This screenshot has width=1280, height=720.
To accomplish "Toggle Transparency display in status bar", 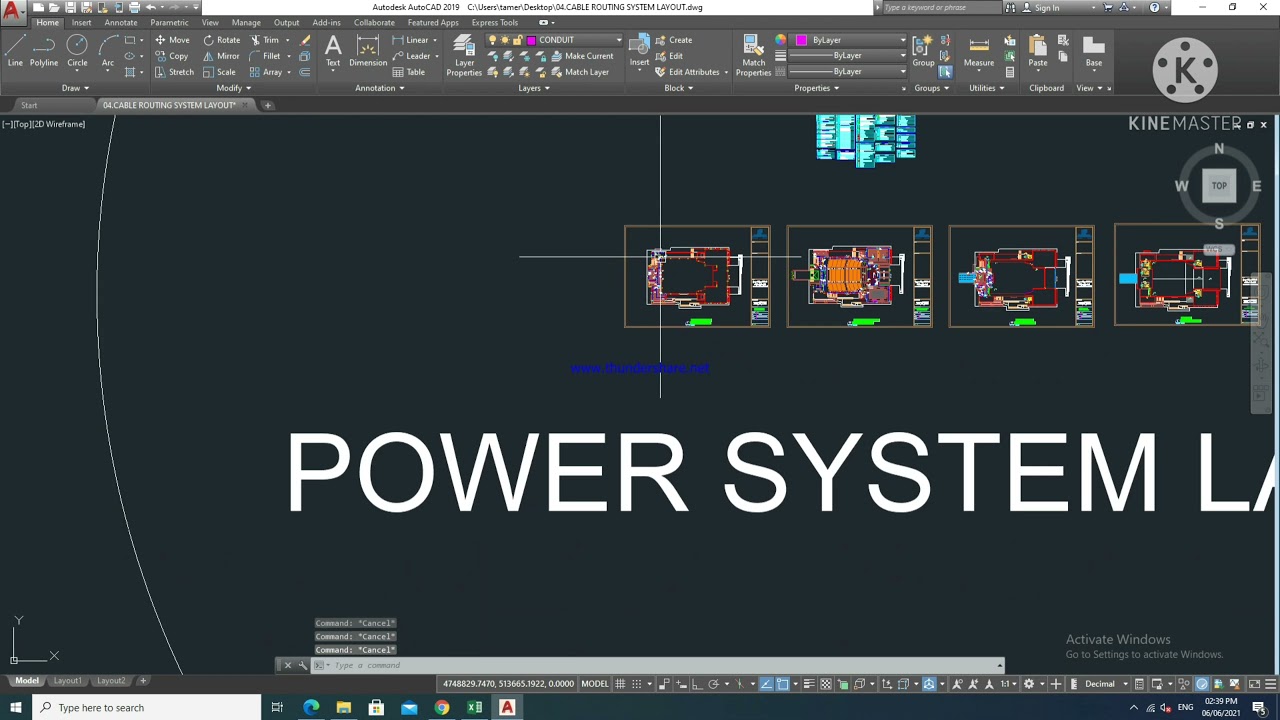I will point(826,684).
